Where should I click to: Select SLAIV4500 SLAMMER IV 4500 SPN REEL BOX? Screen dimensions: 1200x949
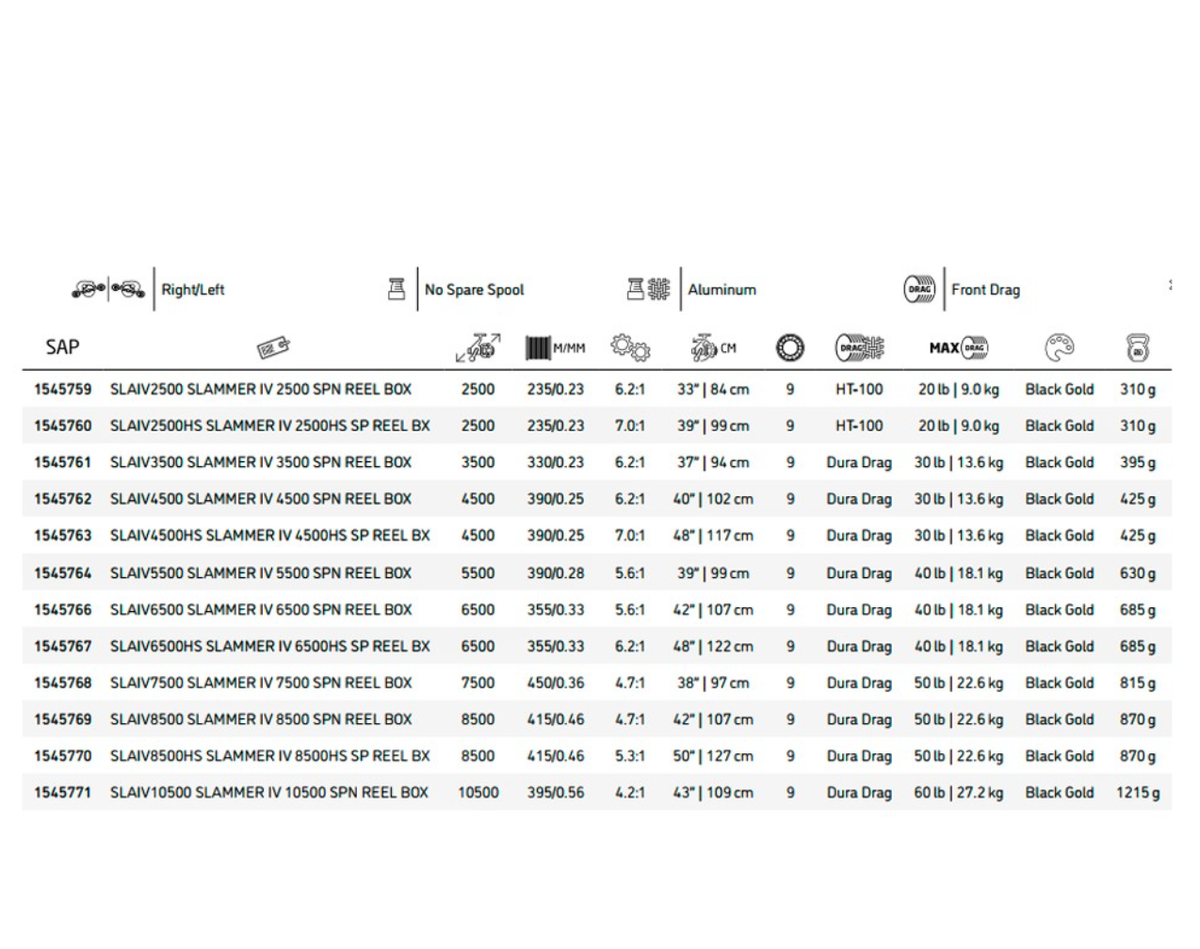(x=261, y=499)
